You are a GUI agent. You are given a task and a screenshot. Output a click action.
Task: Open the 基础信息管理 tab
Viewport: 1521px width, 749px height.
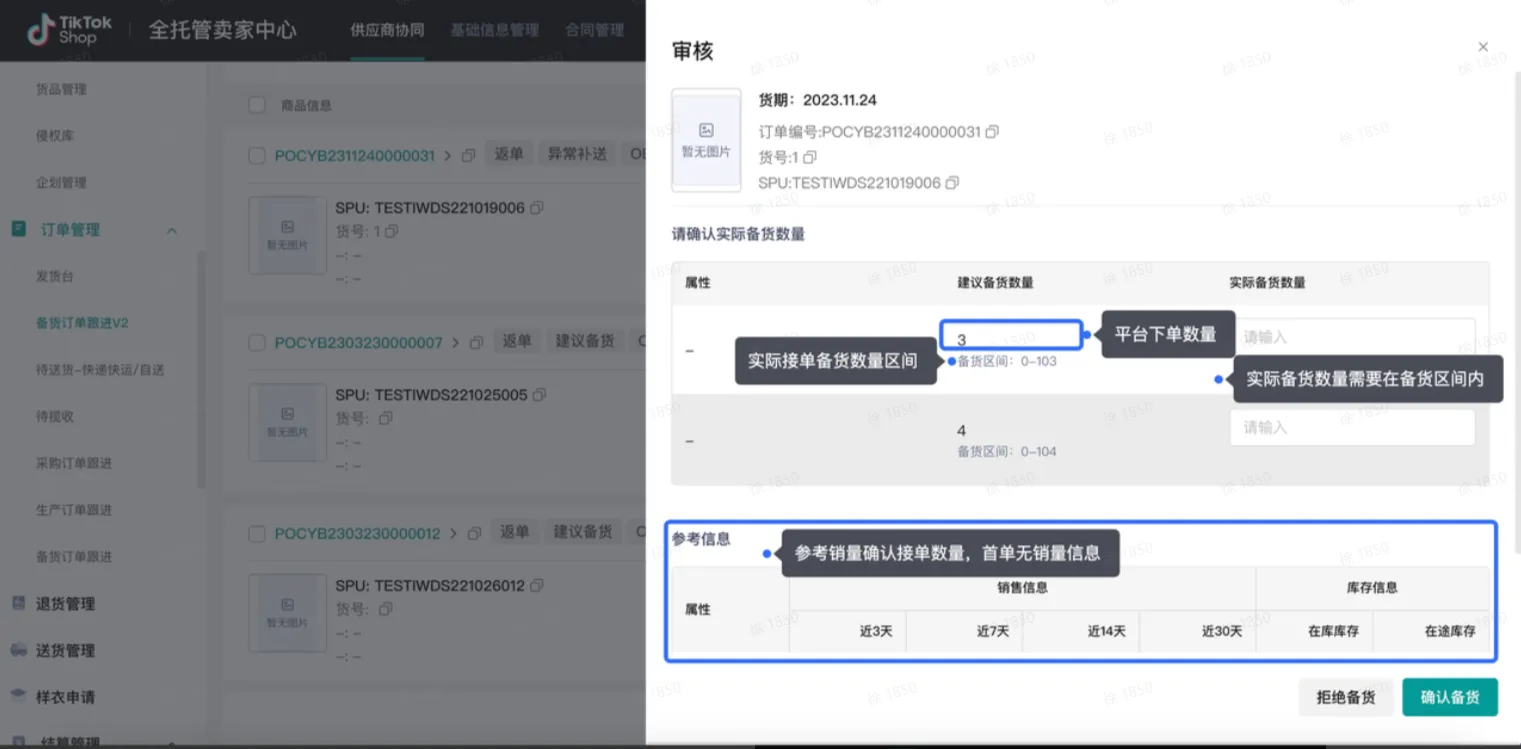point(494,30)
